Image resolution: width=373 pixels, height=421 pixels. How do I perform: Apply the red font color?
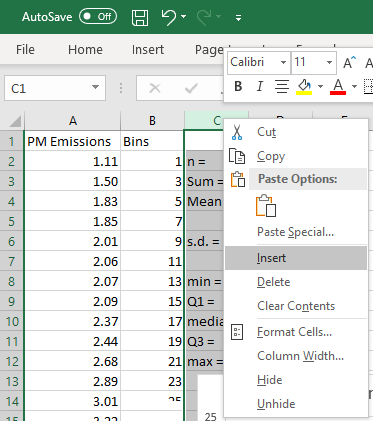338,87
